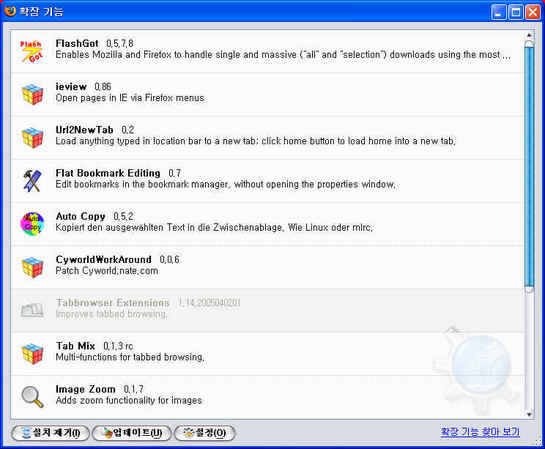Select the Image Zoom 0.1.7 title
545x449 pixels.
click(x=99, y=389)
